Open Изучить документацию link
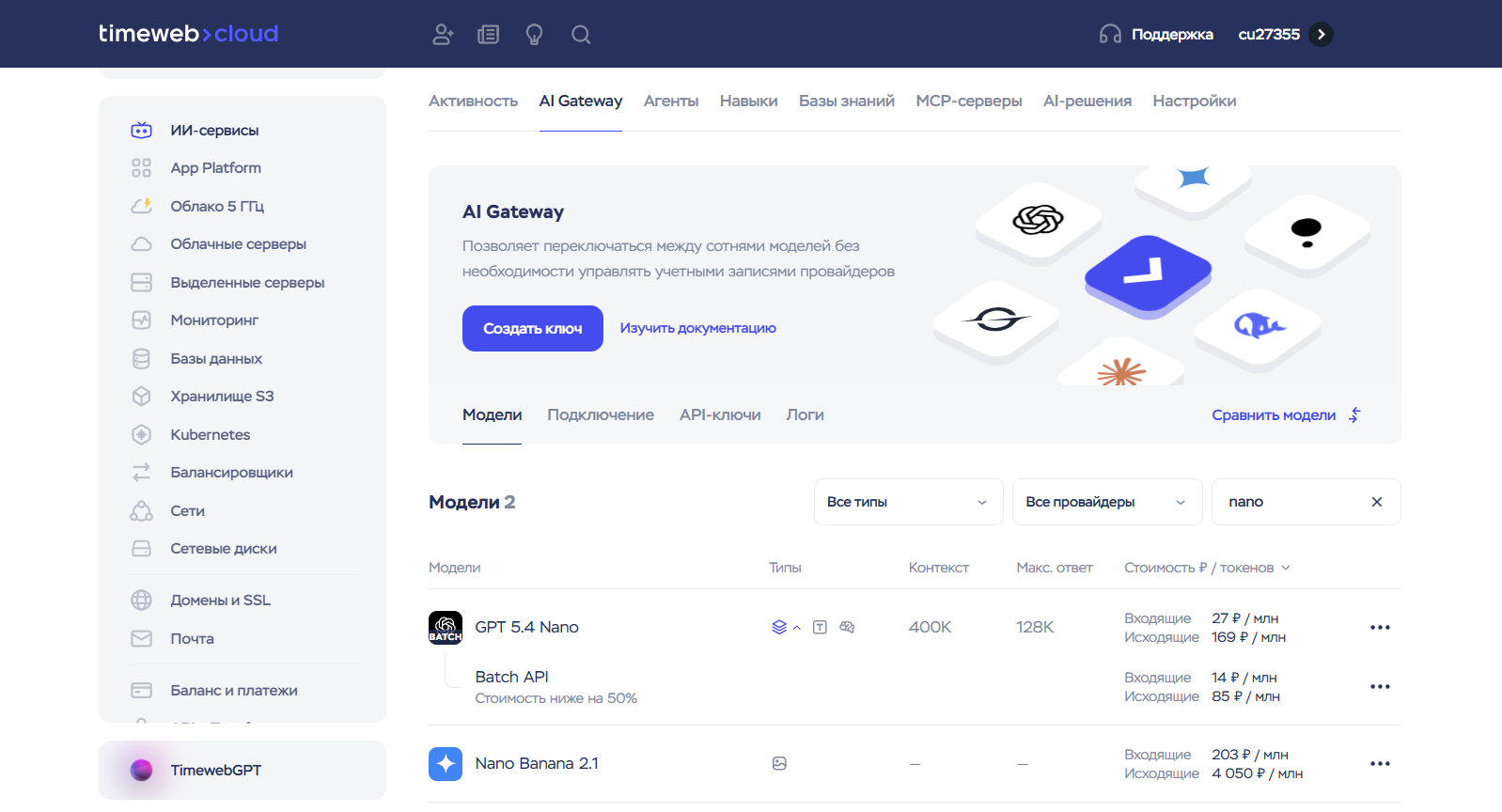Screen dimensions: 1502x812 (x=698, y=328)
